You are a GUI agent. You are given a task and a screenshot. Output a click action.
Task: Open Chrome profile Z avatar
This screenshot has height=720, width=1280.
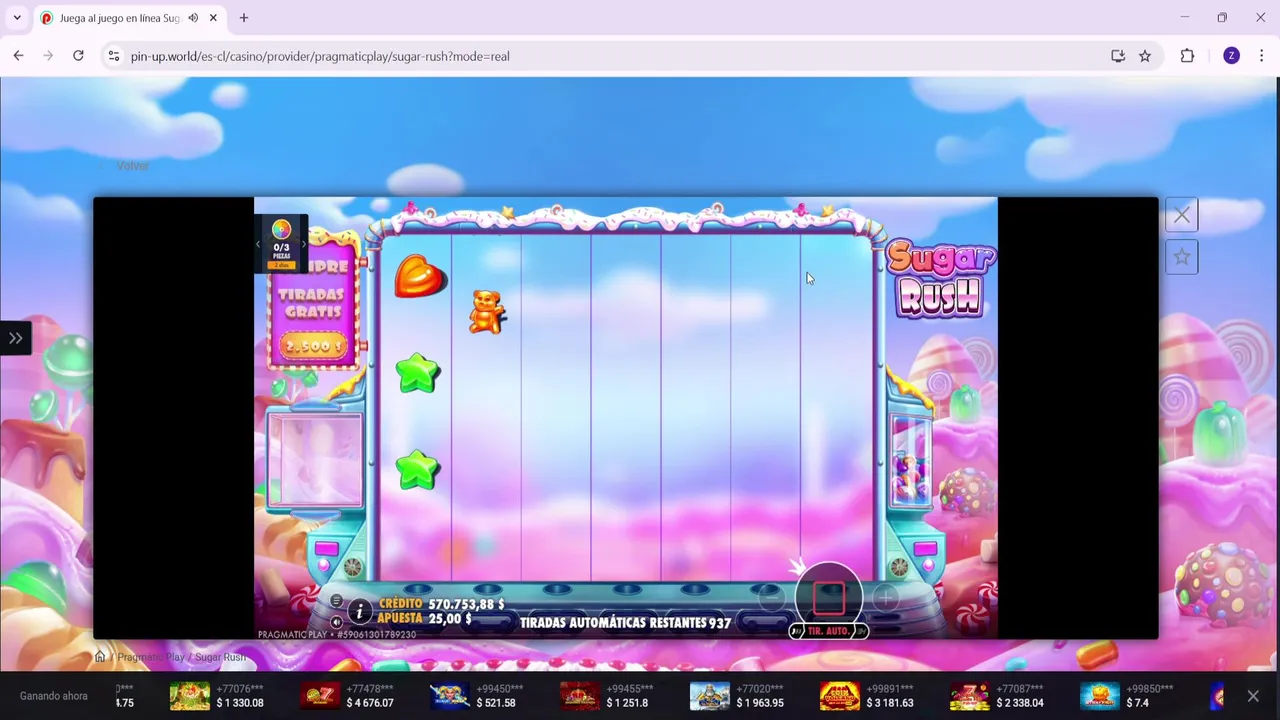pos(1231,56)
